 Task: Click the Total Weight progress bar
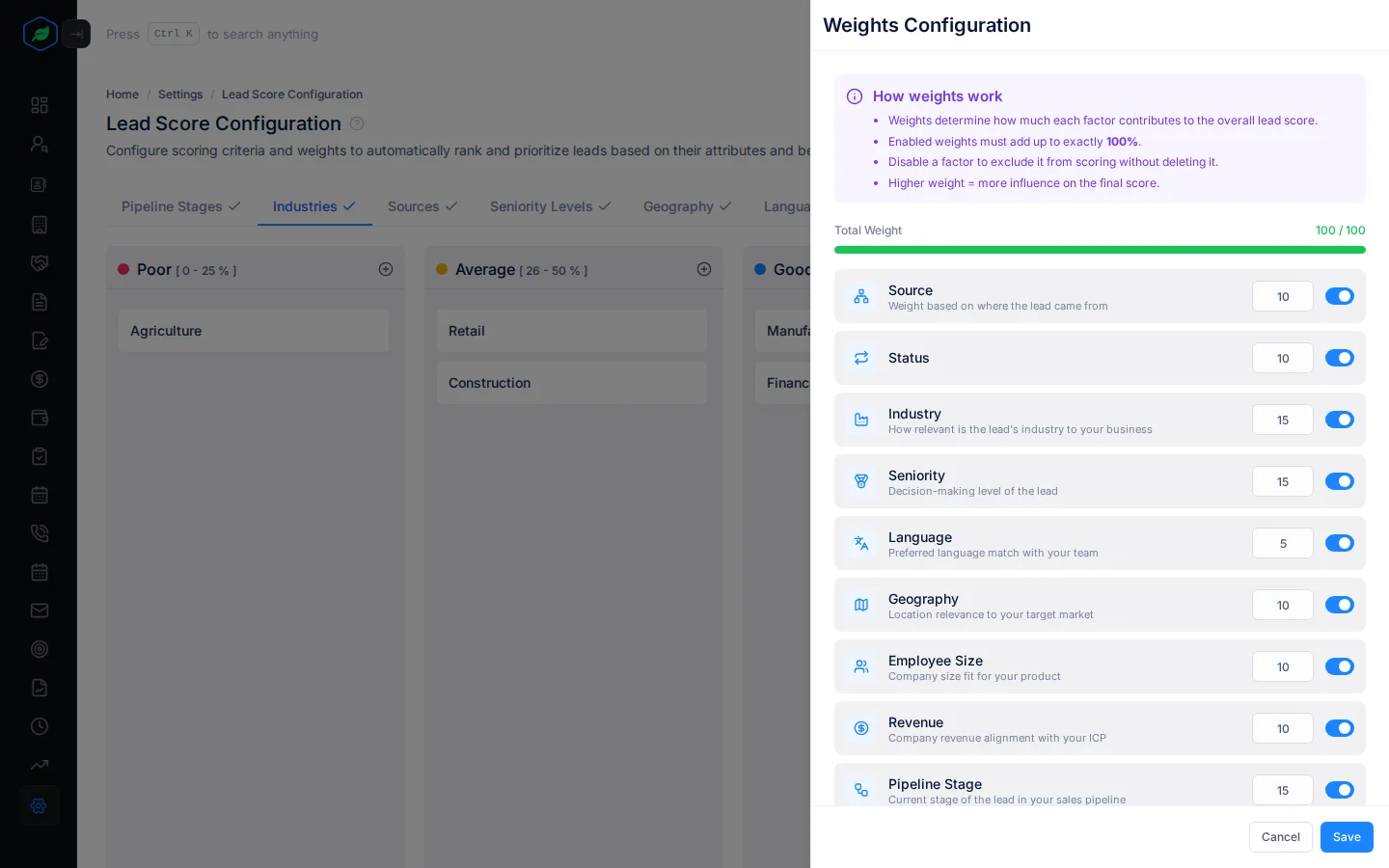pyautogui.click(x=1100, y=250)
